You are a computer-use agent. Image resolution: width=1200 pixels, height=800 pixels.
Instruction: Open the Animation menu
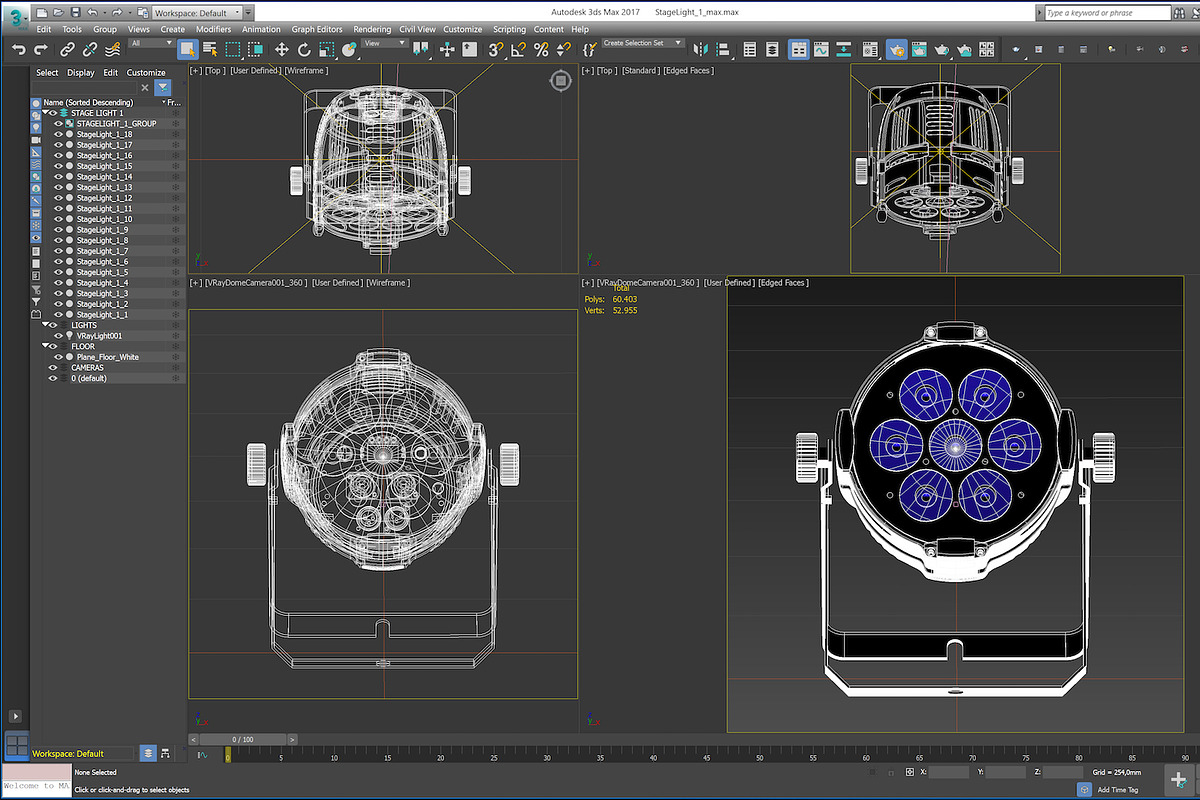[261, 29]
